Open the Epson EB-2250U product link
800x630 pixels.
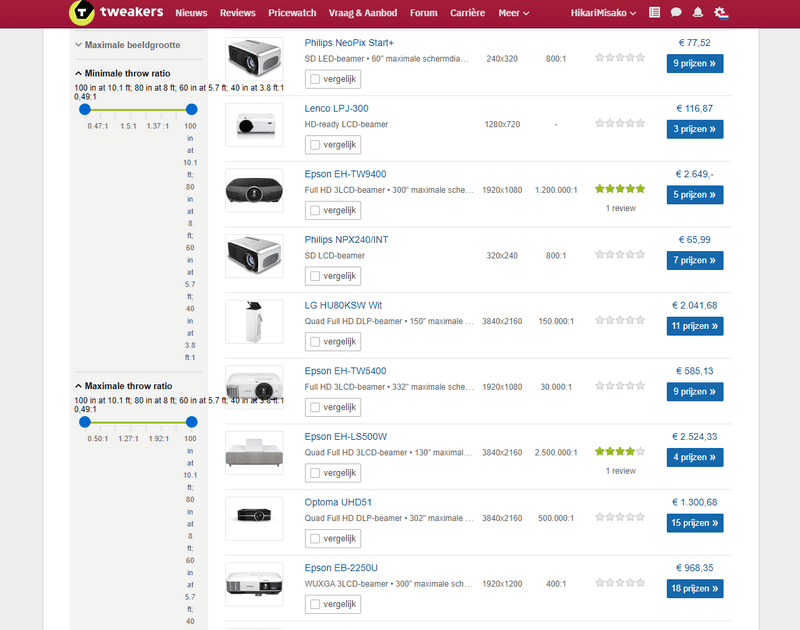point(341,568)
